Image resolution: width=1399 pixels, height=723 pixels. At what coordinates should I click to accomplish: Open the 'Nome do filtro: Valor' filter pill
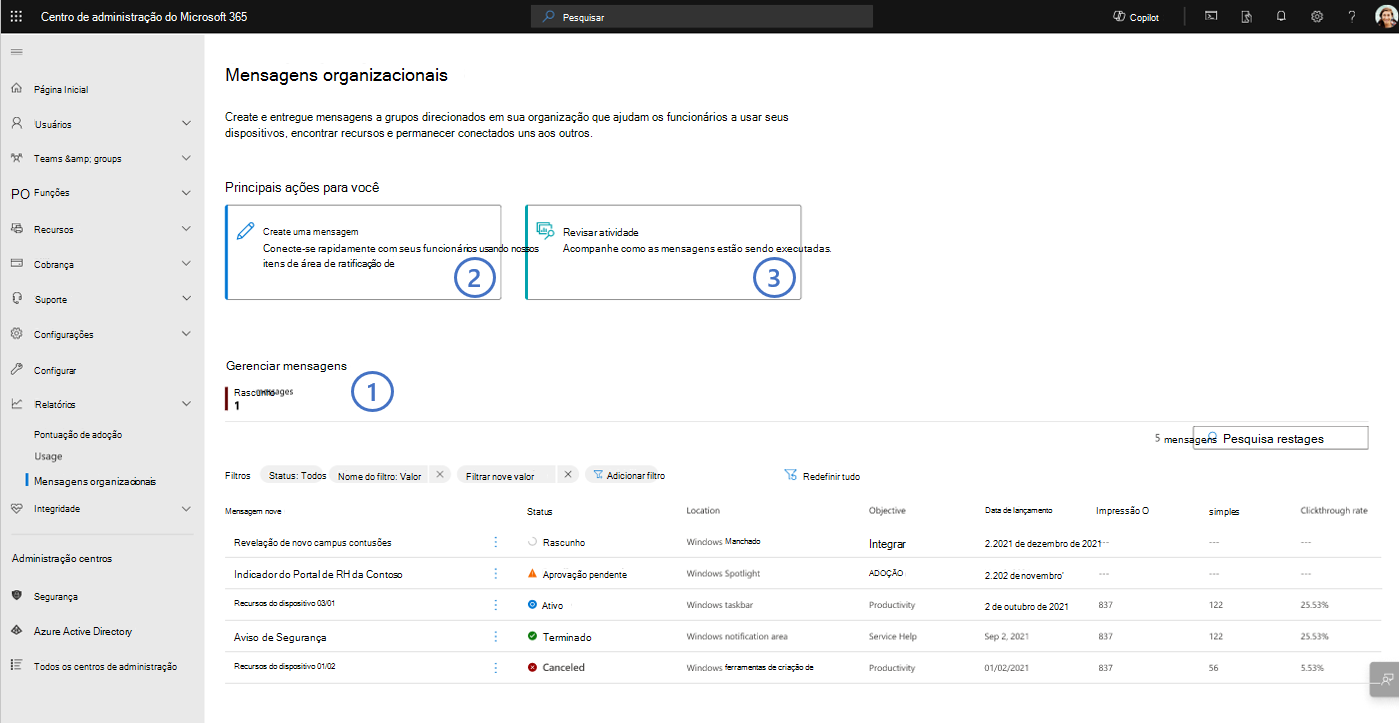coord(380,476)
